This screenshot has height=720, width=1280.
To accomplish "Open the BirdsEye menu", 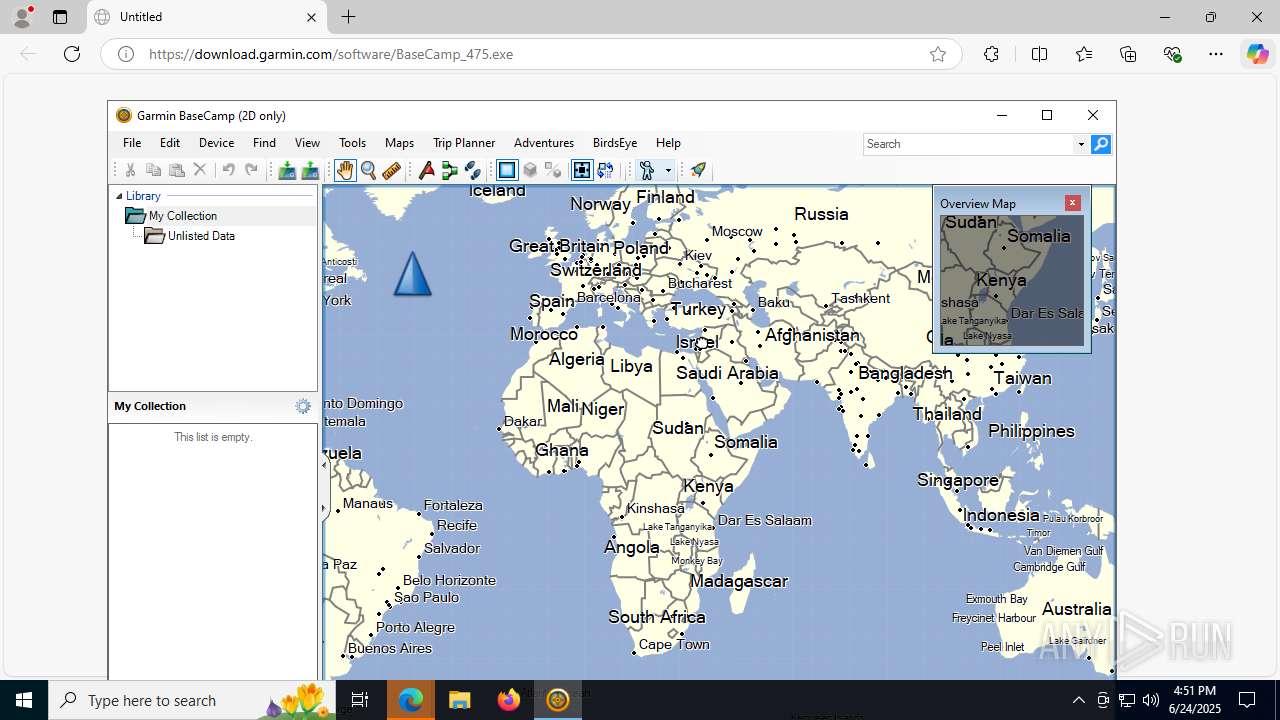I will pyautogui.click(x=615, y=143).
